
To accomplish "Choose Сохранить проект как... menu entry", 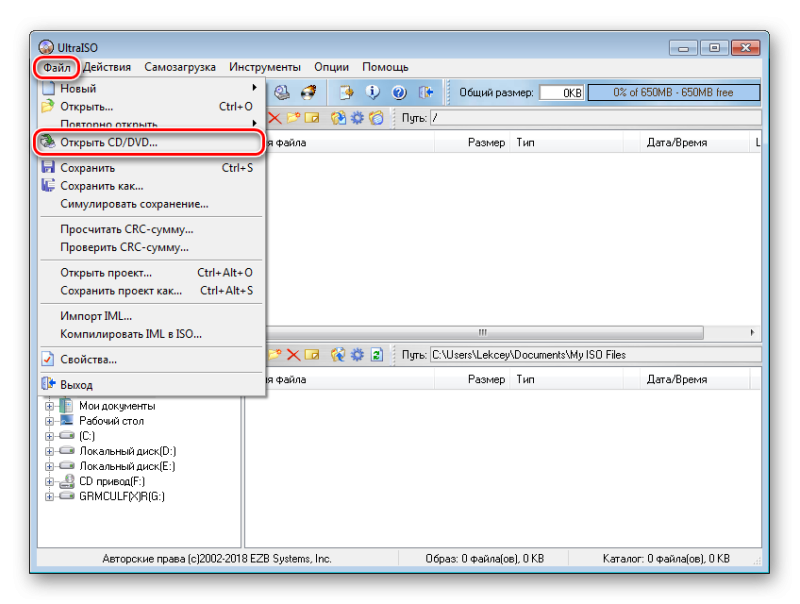I will point(151,291).
